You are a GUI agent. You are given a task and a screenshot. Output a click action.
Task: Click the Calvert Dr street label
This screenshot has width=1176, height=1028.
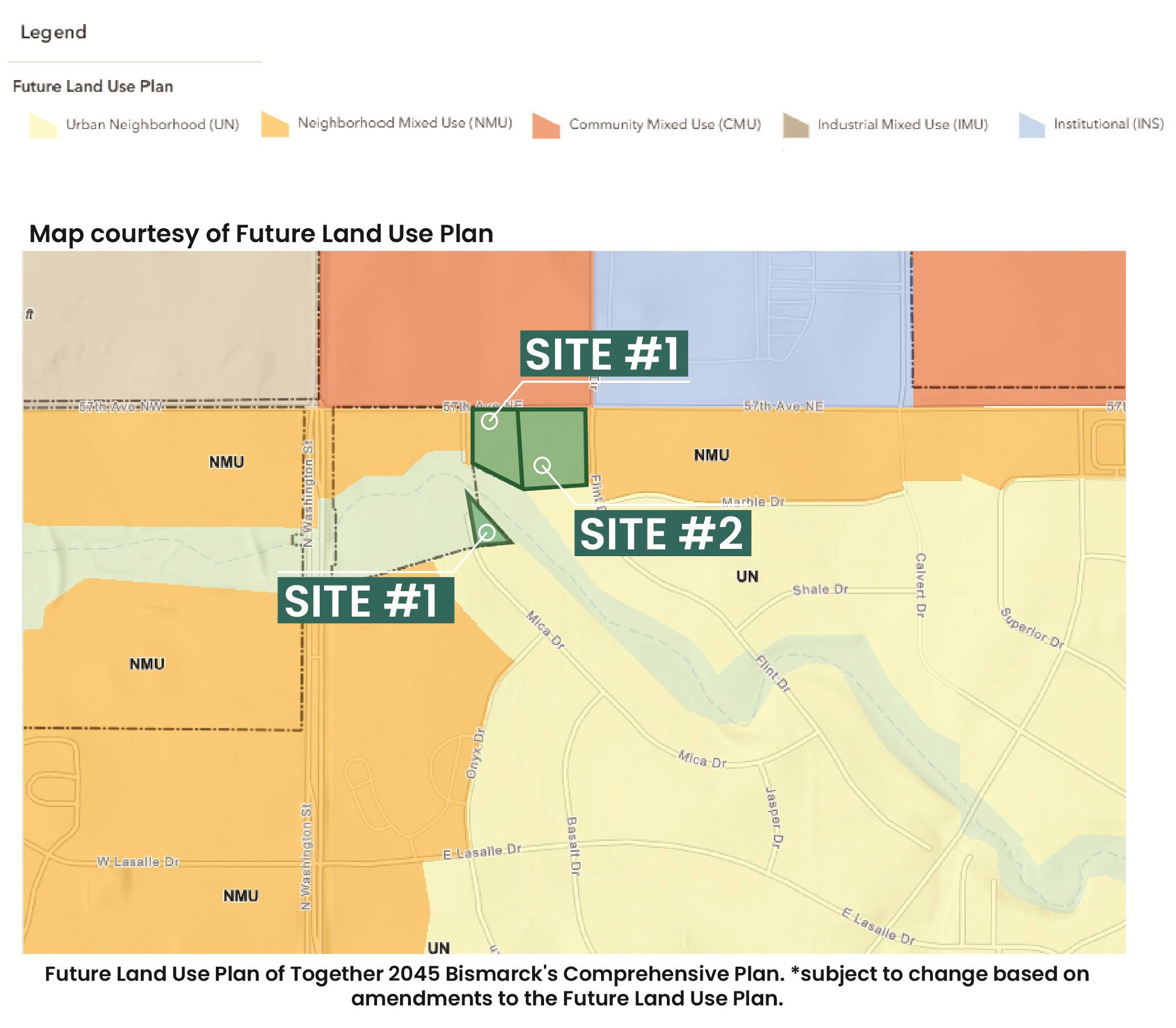point(920,585)
